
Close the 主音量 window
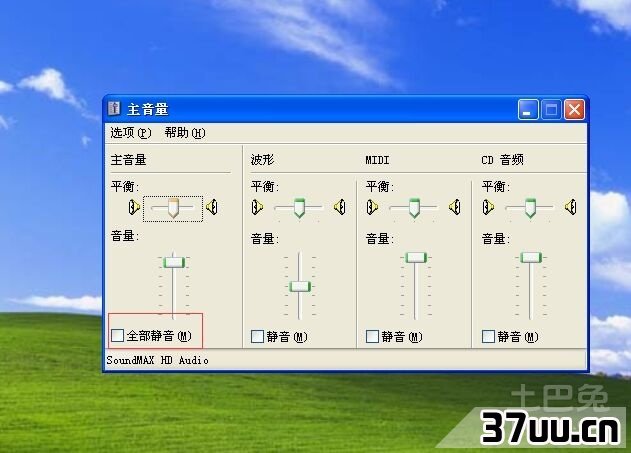(x=574, y=109)
